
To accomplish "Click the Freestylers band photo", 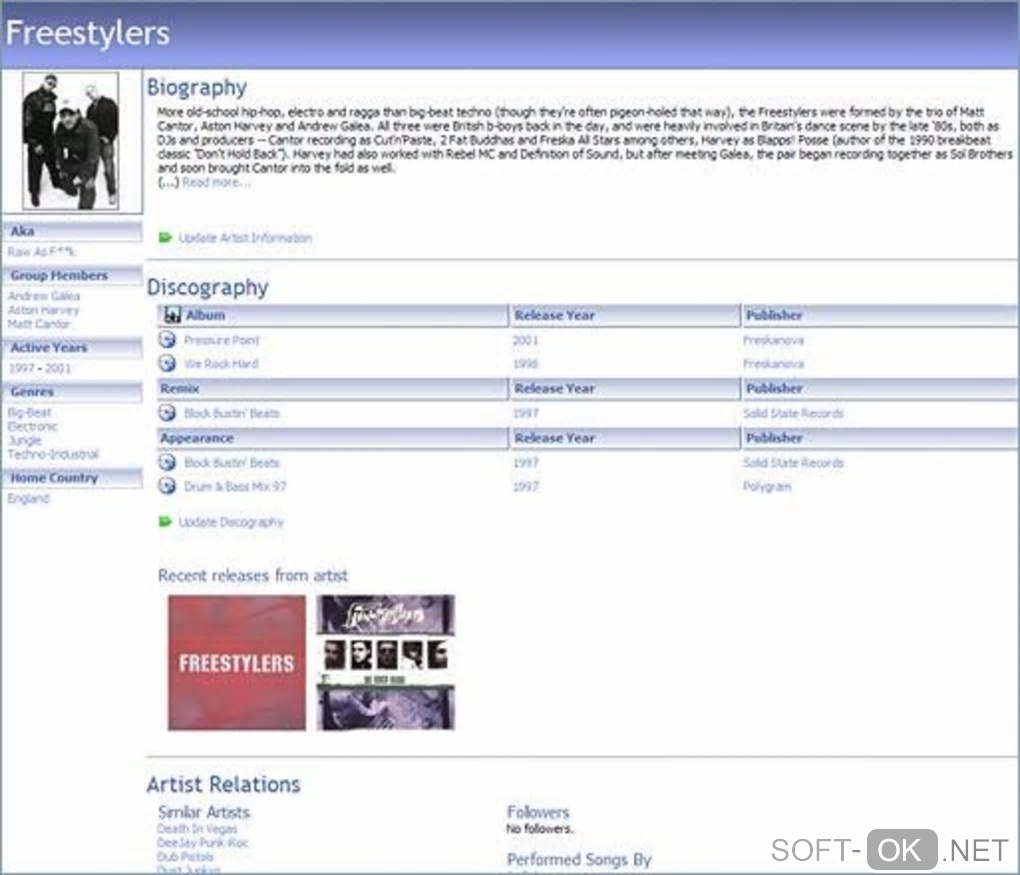I will pos(70,141).
